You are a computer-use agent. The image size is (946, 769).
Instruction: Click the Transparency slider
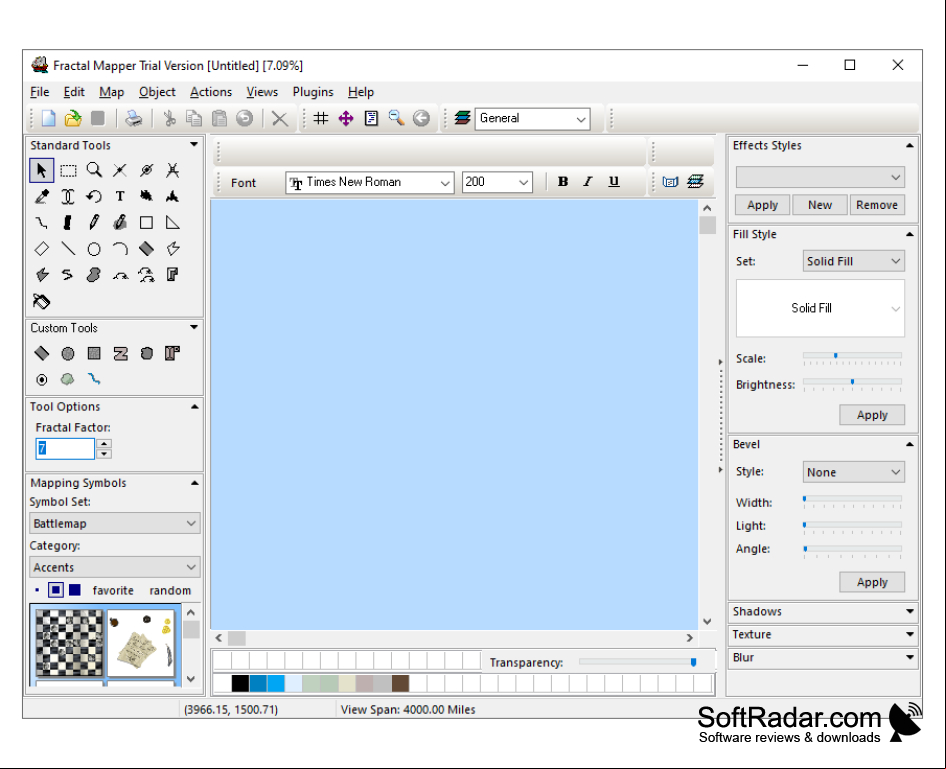pos(638,662)
